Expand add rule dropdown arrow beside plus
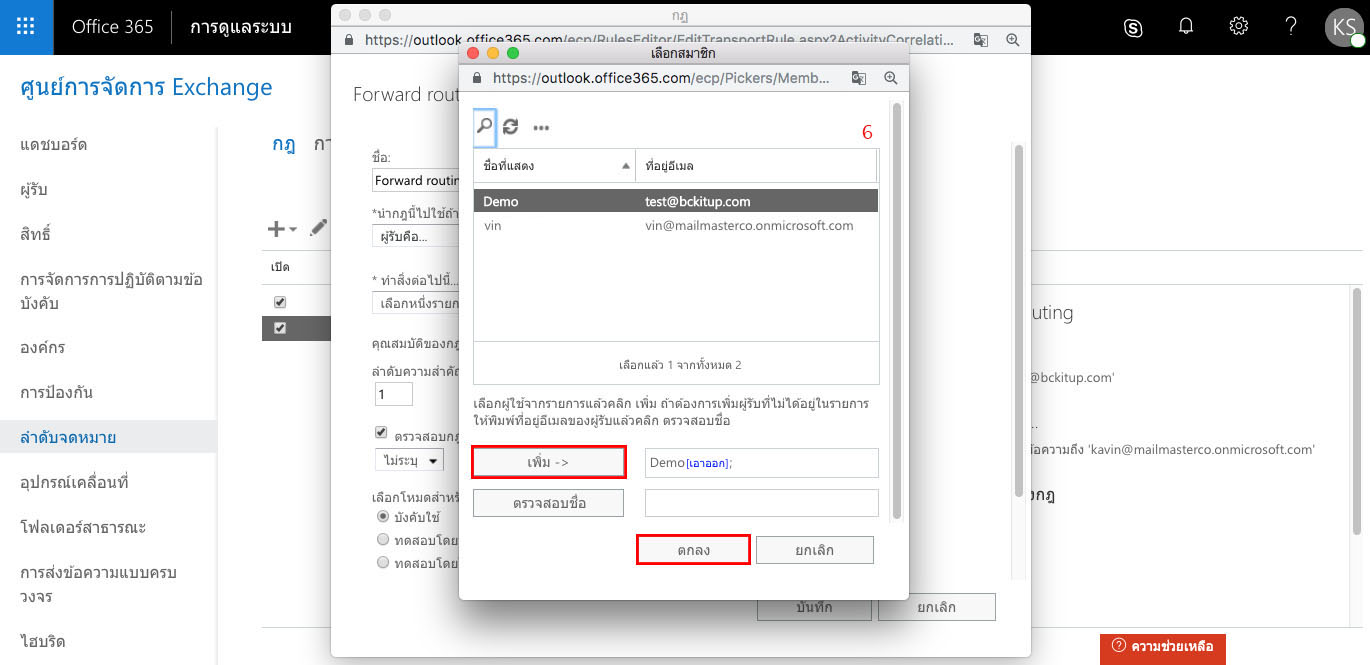This screenshot has height=665, width=1370. coord(293,230)
